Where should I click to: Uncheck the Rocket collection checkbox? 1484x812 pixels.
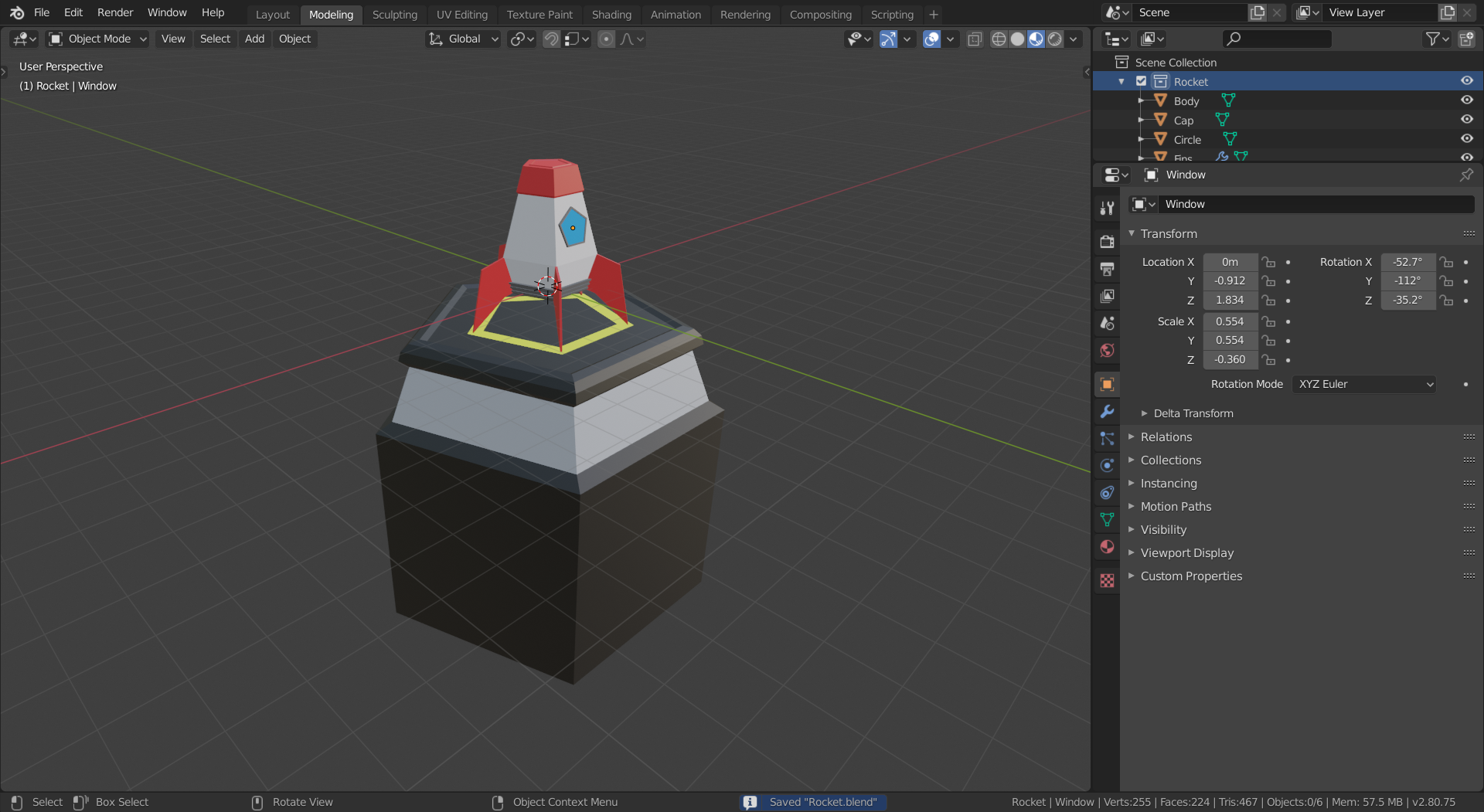[x=1142, y=80]
